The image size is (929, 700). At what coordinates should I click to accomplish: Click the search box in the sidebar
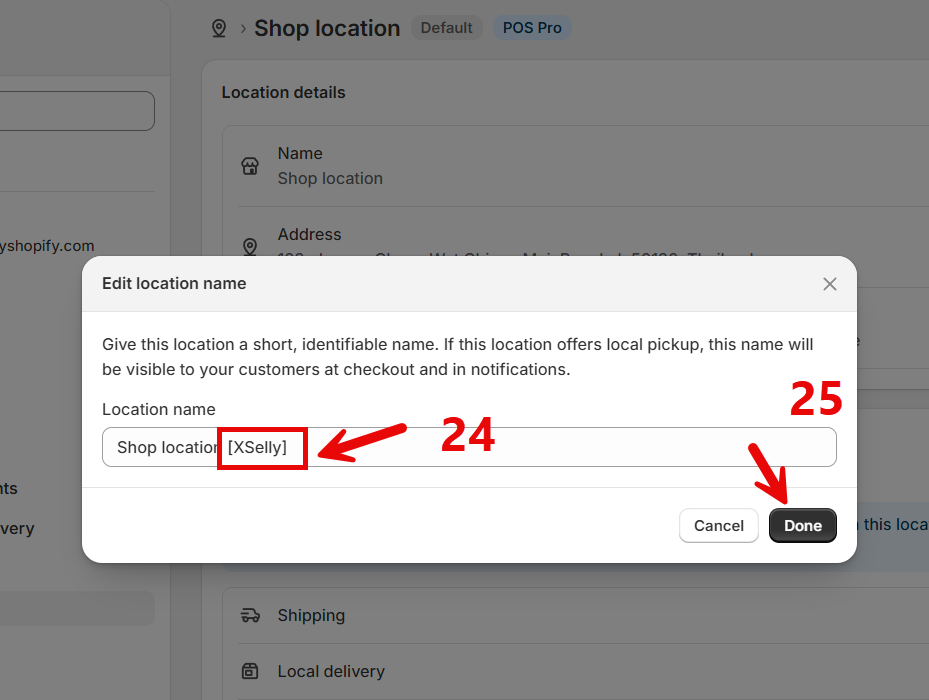pos(77,111)
